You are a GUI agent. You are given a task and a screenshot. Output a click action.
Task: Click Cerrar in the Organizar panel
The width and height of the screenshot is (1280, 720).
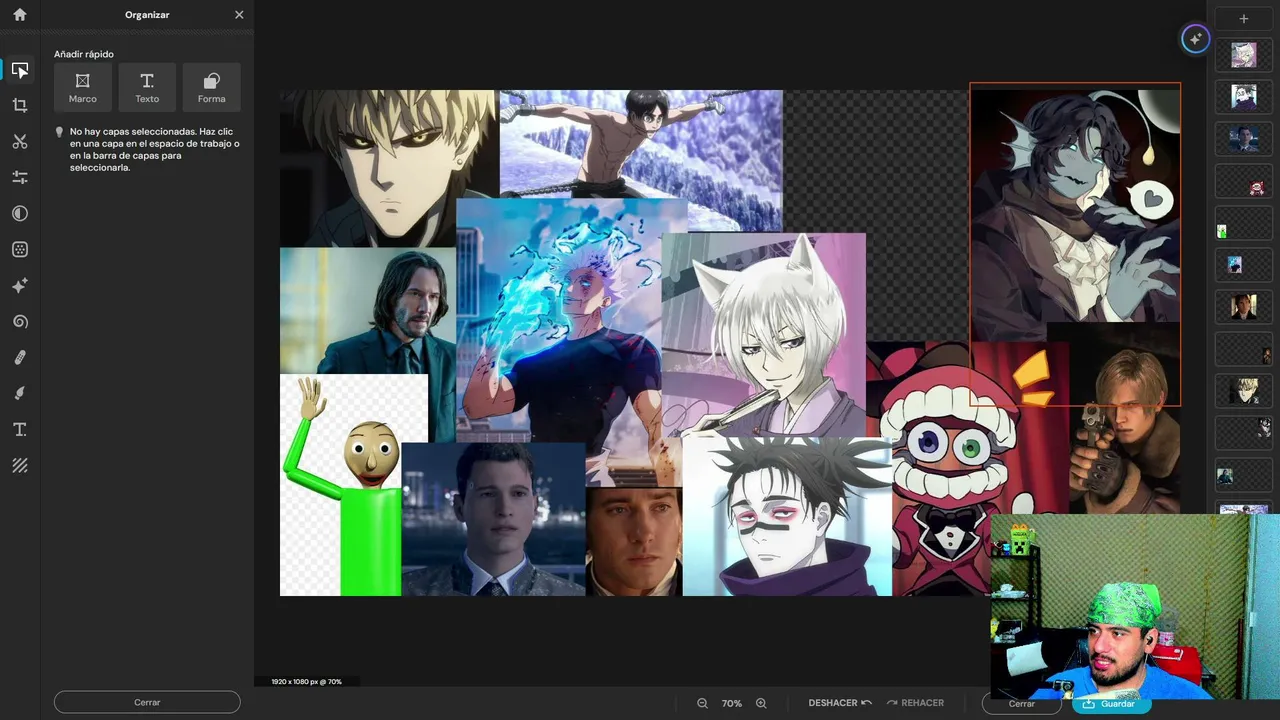pos(147,702)
